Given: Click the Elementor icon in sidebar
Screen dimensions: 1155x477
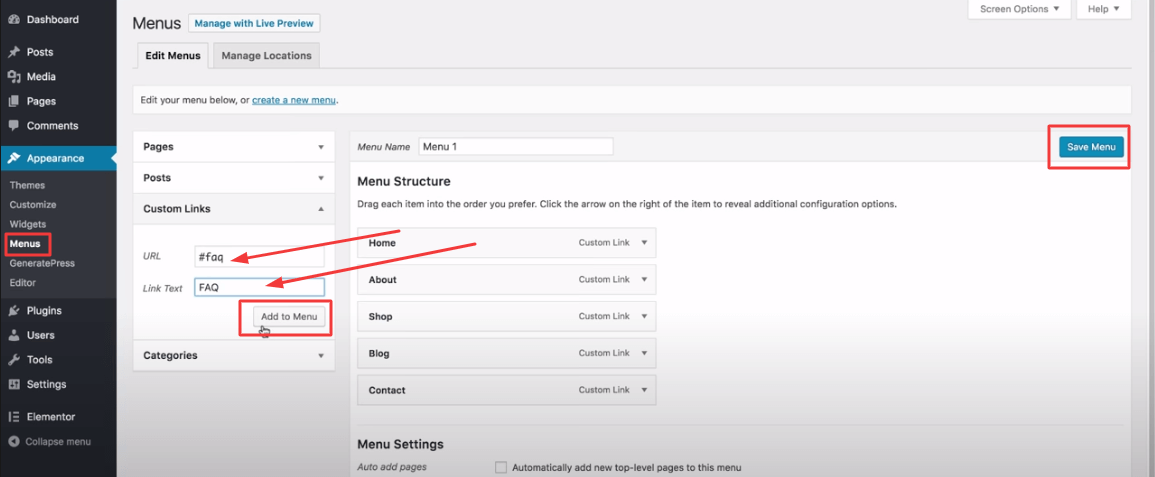Looking at the screenshot, I should (x=14, y=417).
